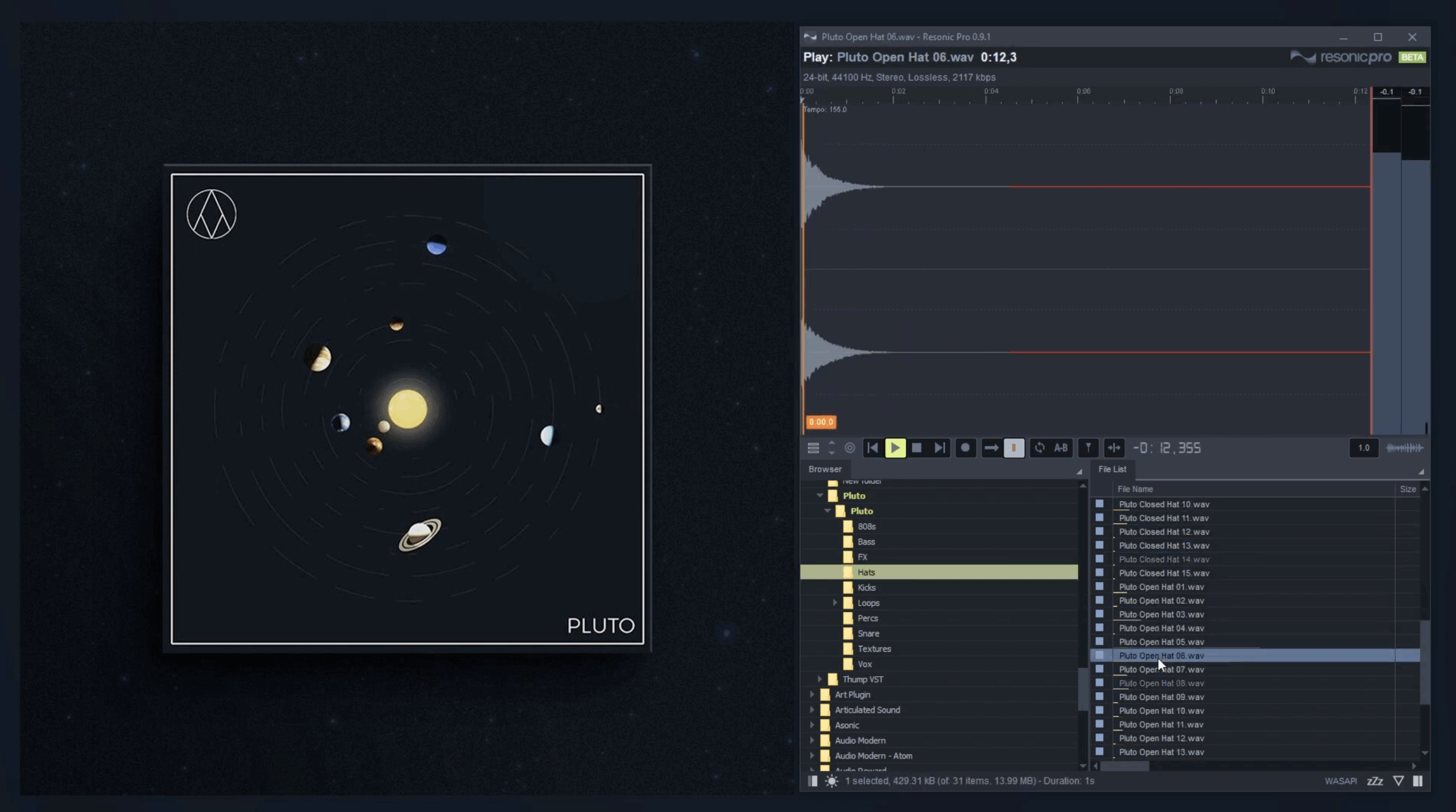Screen dimensions: 1456x812
Task: Skip to the next track
Action: click(x=940, y=448)
